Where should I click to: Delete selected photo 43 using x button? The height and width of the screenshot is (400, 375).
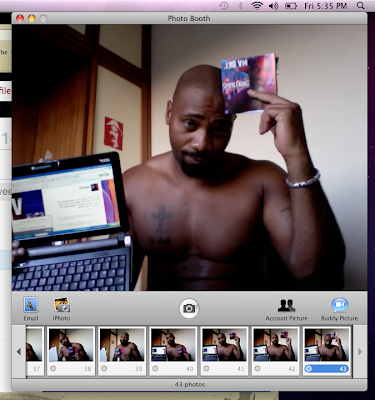click(308, 369)
